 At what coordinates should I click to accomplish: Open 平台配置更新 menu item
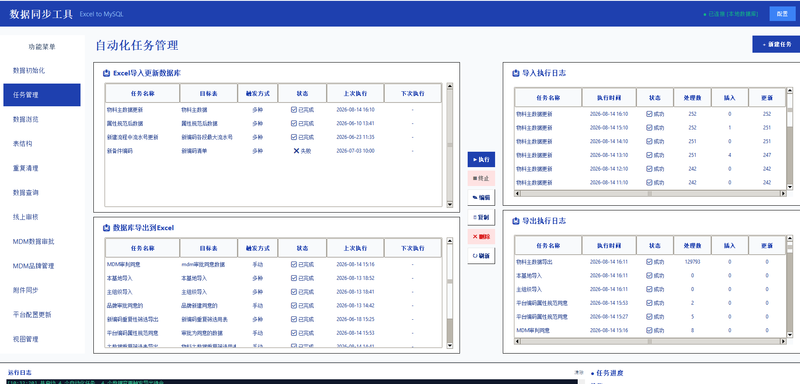tap(42, 315)
